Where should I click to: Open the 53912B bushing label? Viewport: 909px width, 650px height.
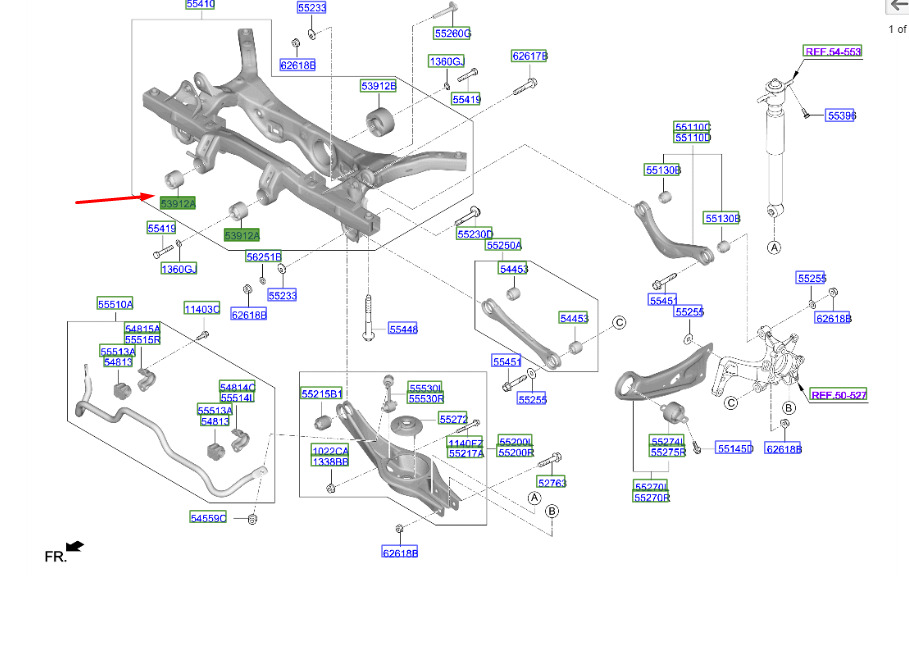[x=379, y=86]
